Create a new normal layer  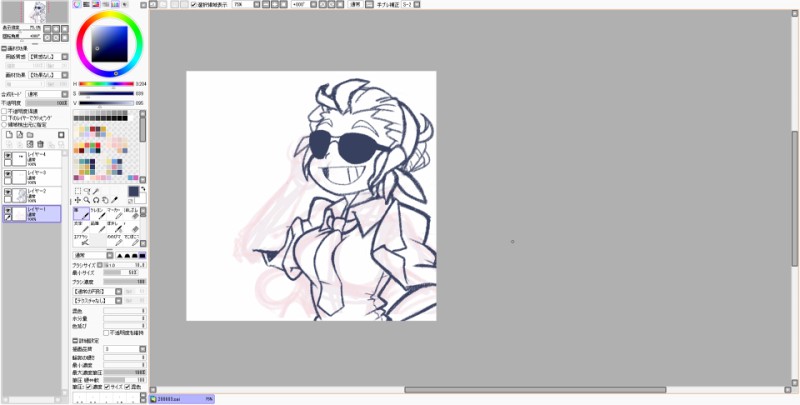[x=9, y=135]
